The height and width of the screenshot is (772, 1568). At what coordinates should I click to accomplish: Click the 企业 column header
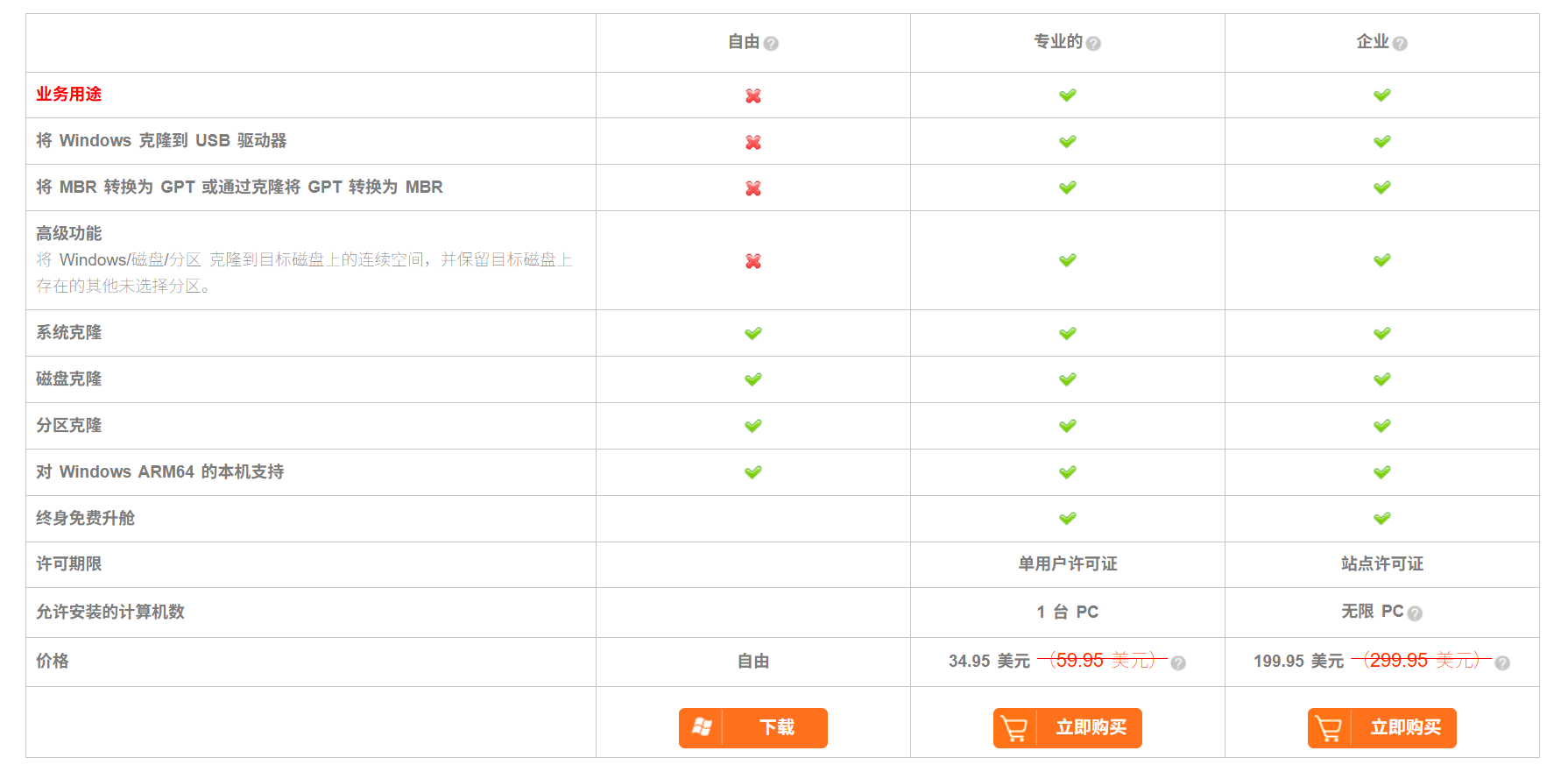[x=1373, y=41]
